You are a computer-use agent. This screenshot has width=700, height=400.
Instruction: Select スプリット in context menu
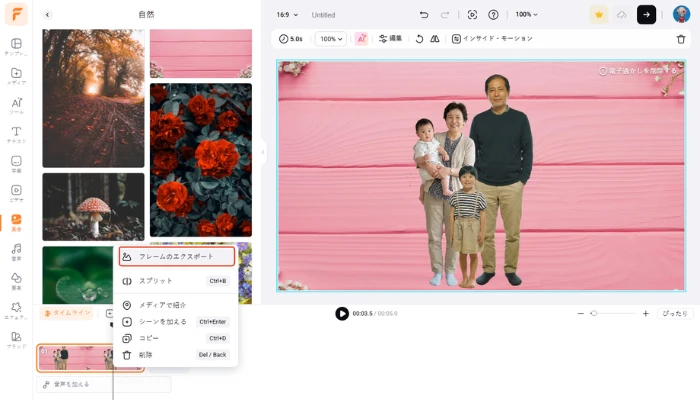point(175,281)
